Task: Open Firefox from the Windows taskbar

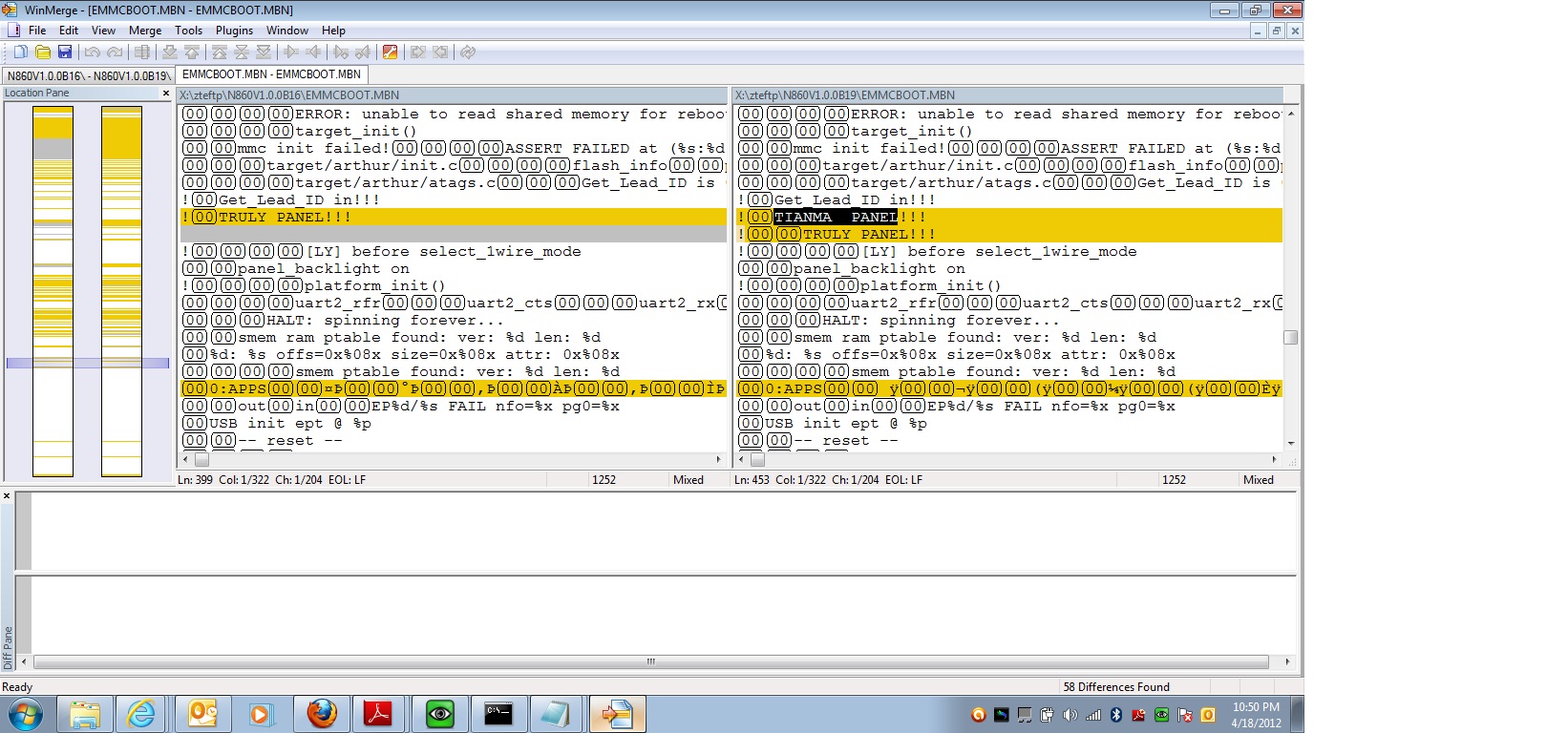Action: 322,714
